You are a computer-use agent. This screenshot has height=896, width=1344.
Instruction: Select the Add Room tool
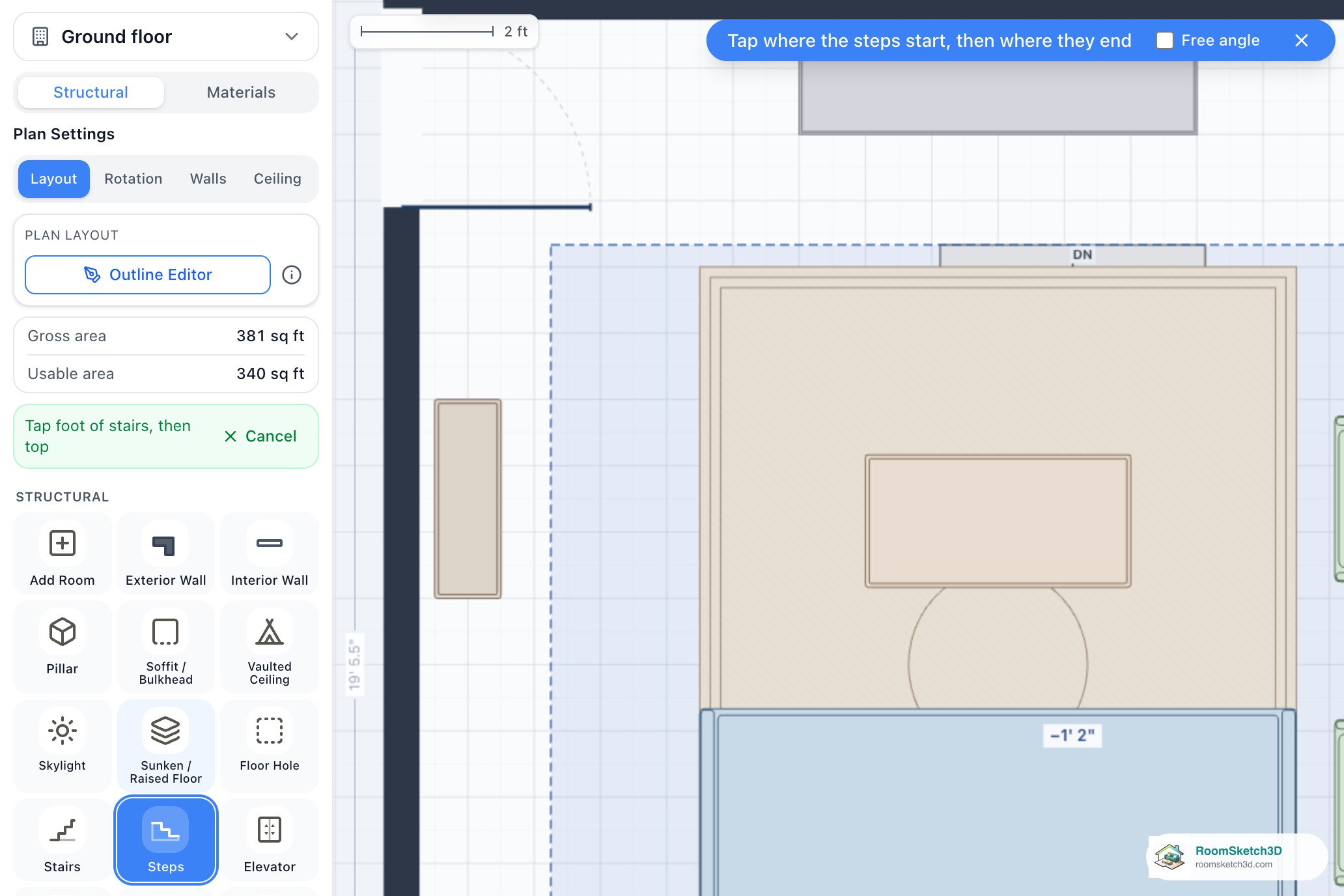(62, 553)
